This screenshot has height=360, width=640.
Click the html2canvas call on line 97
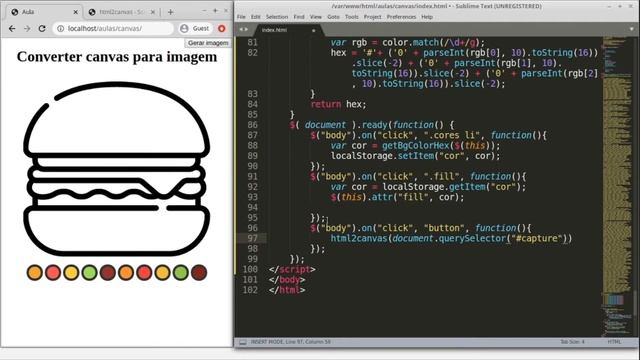(x=359, y=238)
